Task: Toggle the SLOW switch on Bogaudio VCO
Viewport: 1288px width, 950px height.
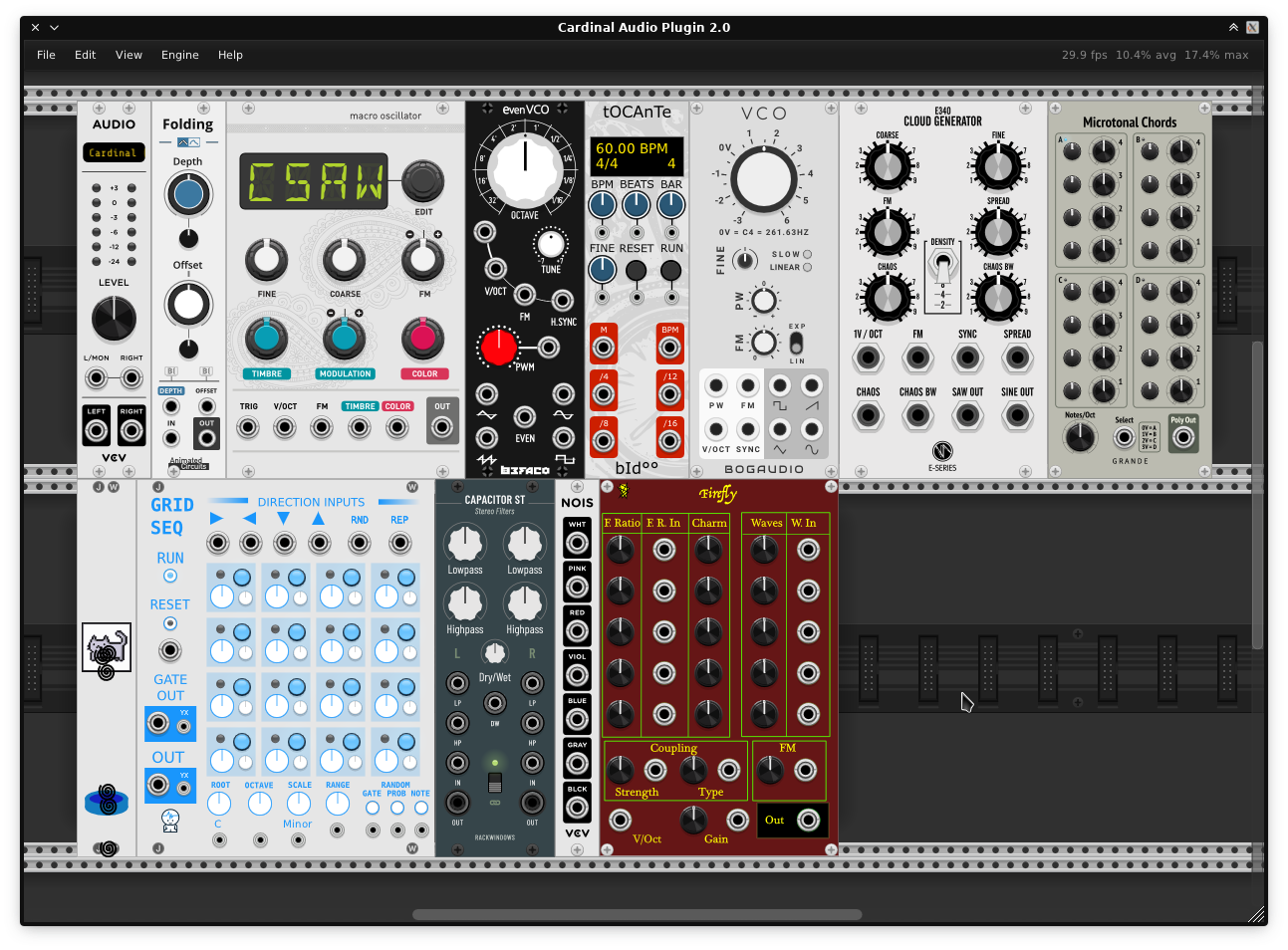Action: point(807,254)
